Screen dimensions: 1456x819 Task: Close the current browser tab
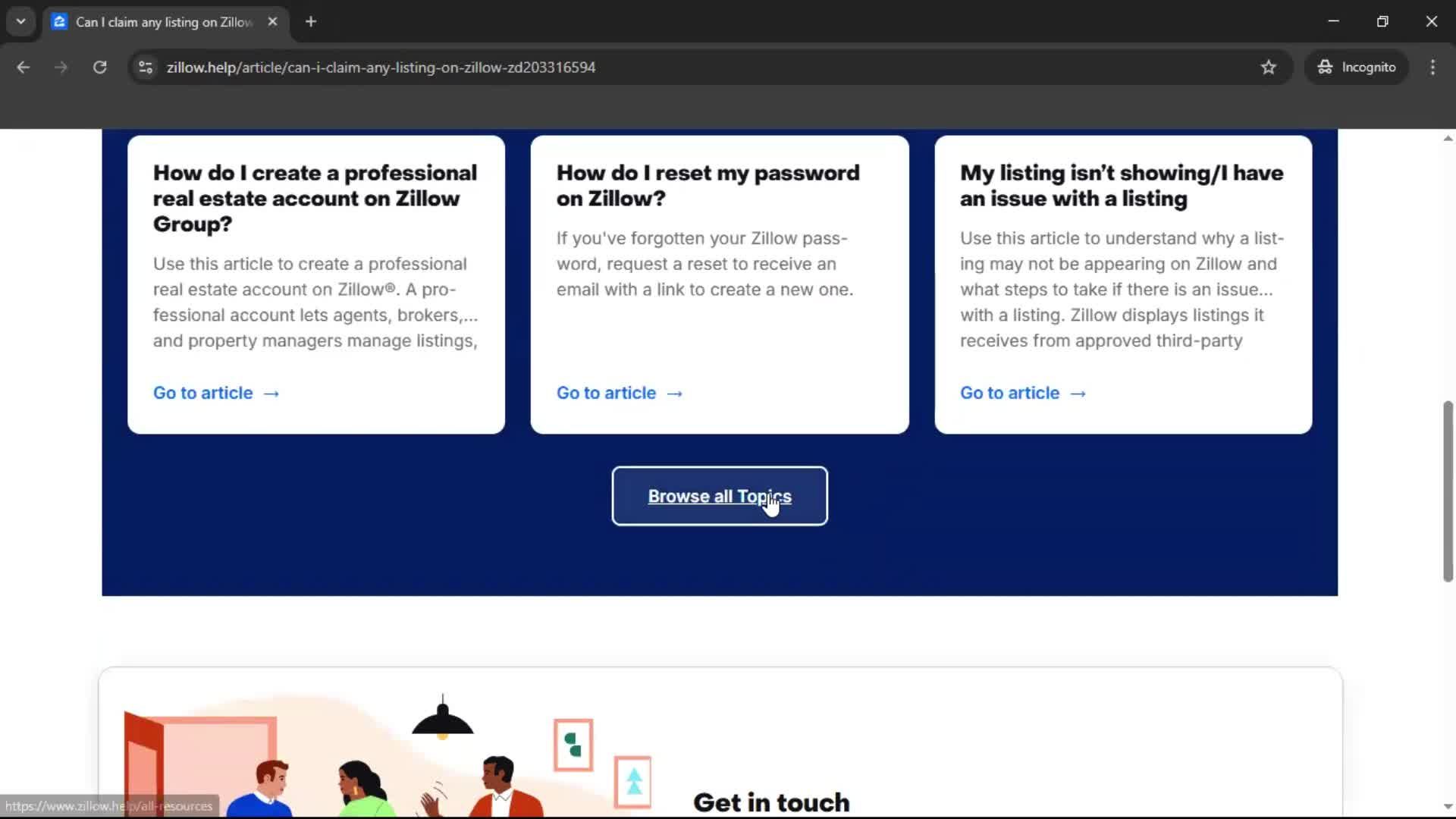tap(273, 21)
